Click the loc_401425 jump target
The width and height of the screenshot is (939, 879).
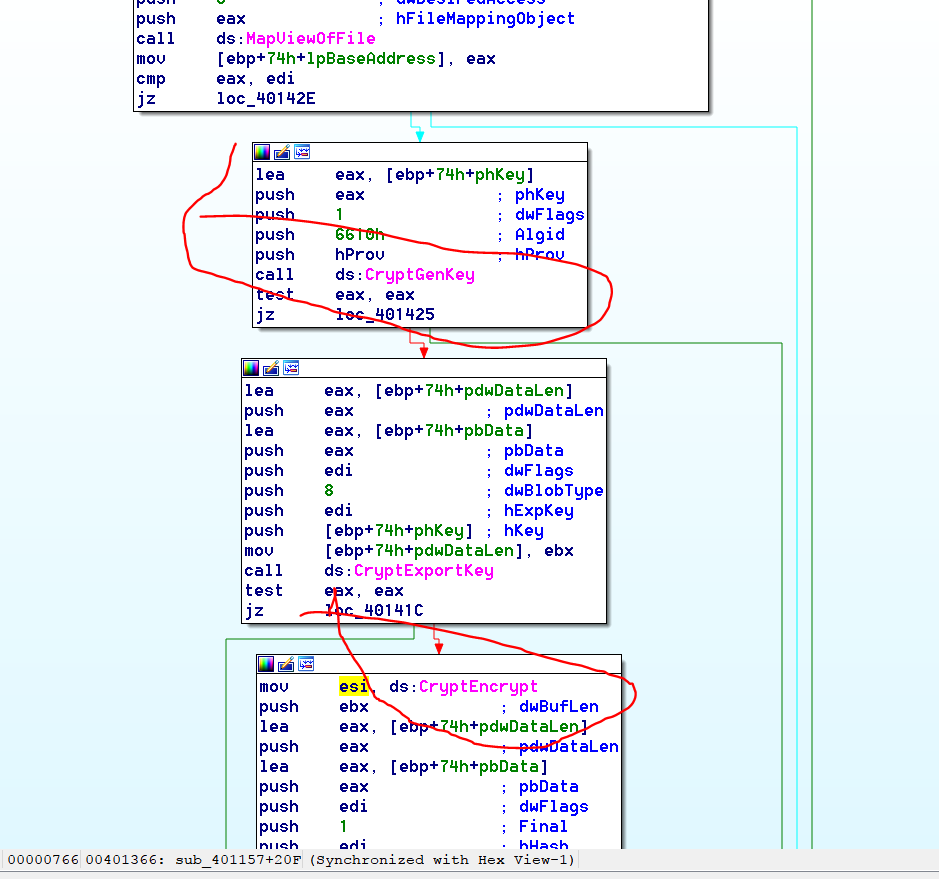[385, 315]
